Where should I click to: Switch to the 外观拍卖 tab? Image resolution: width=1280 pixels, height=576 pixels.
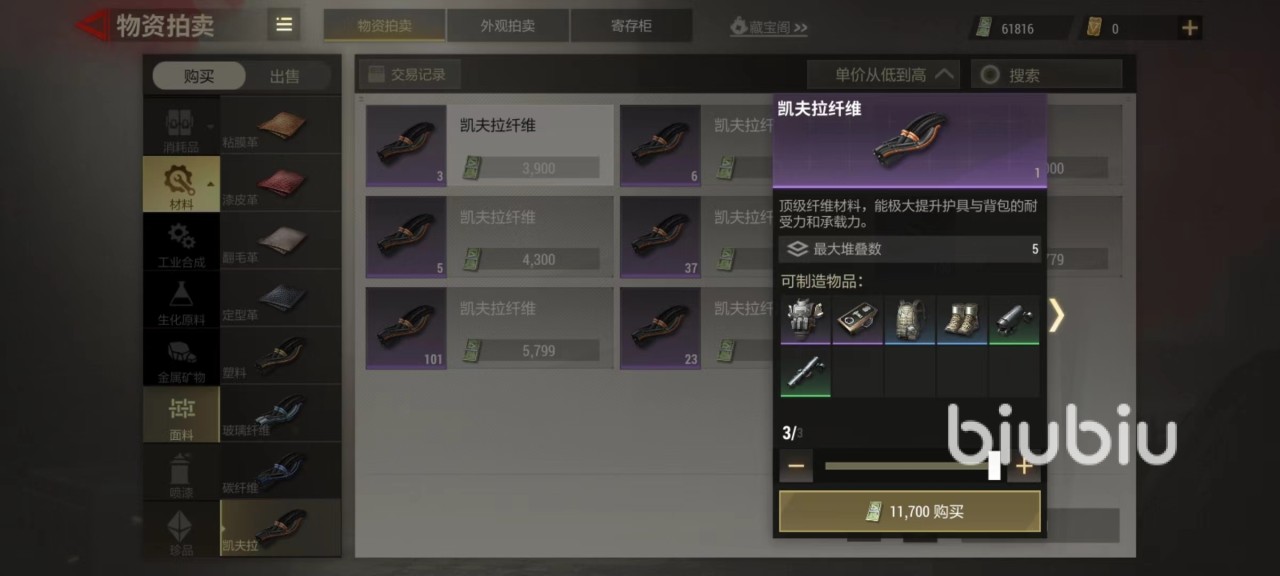pos(508,26)
